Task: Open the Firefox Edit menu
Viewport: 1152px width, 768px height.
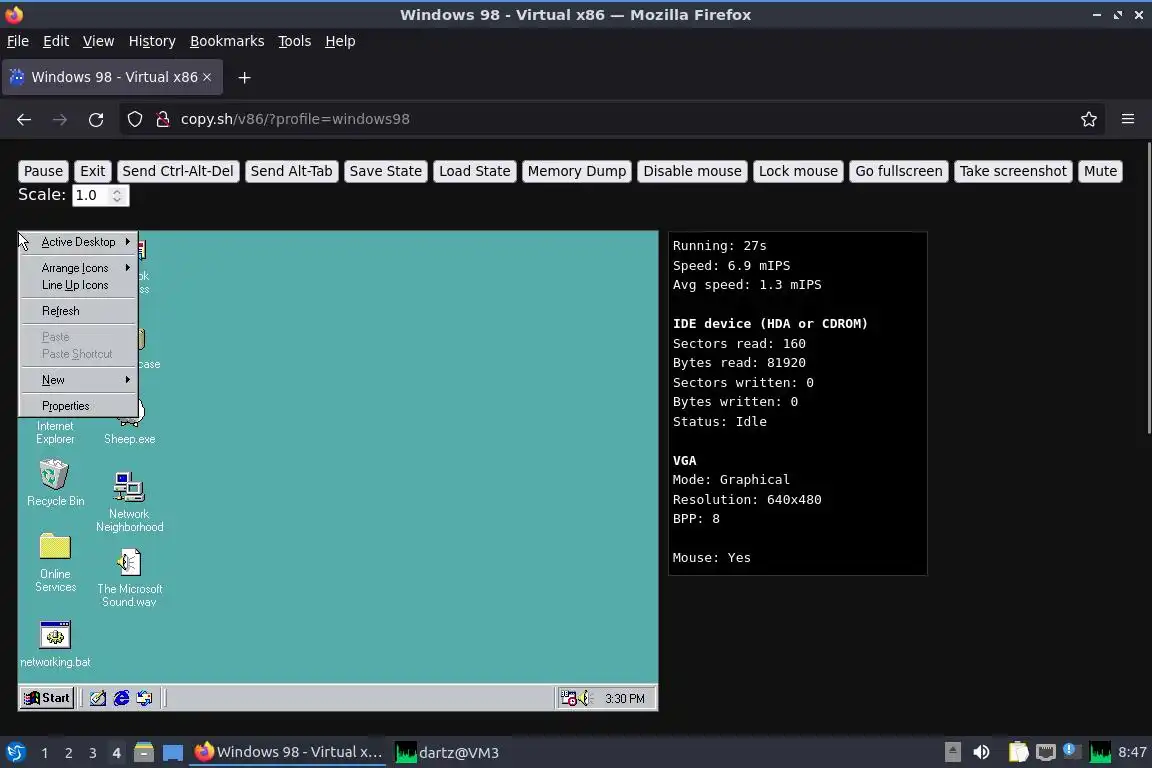Action: point(56,41)
